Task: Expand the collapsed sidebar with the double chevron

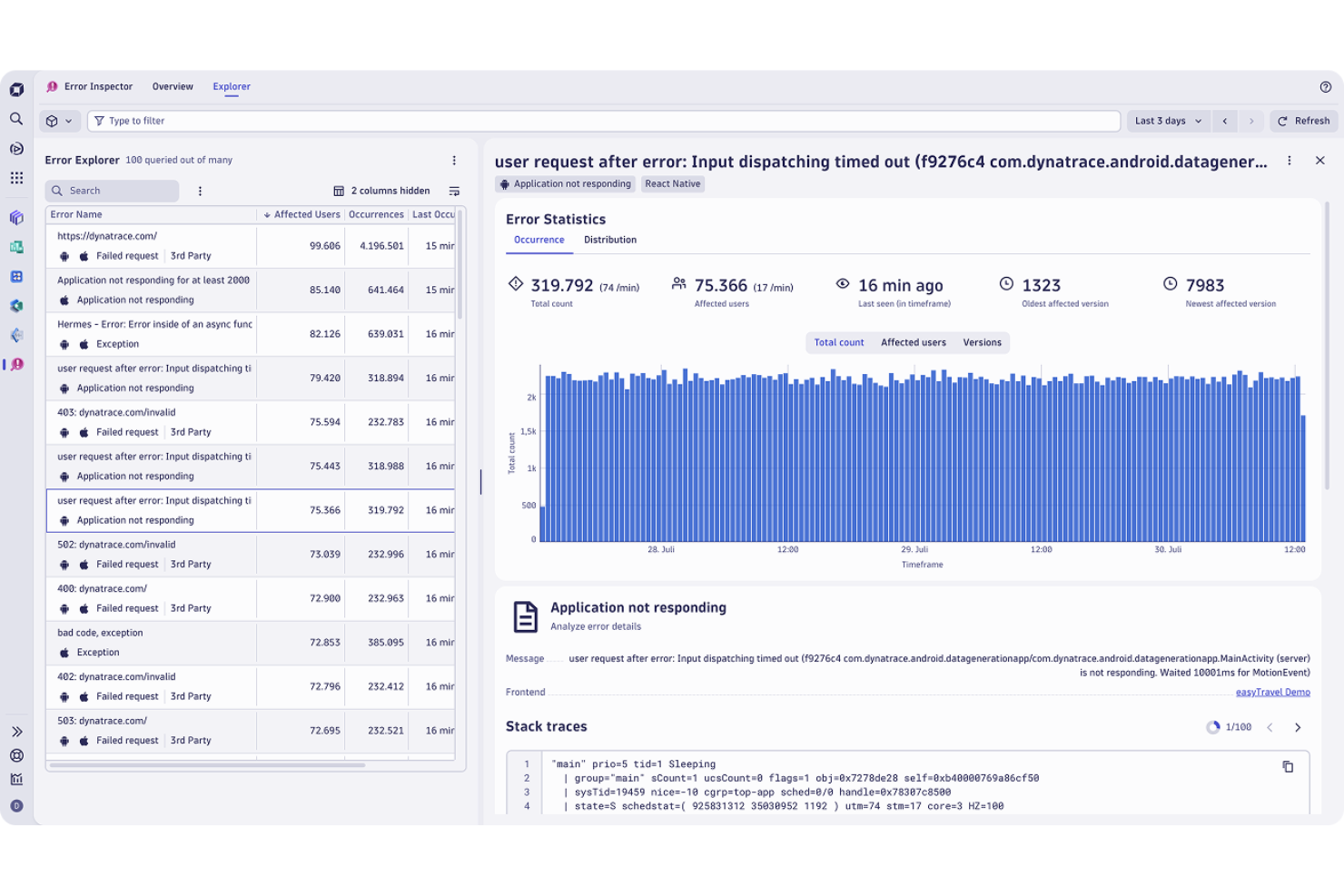Action: coord(15,730)
